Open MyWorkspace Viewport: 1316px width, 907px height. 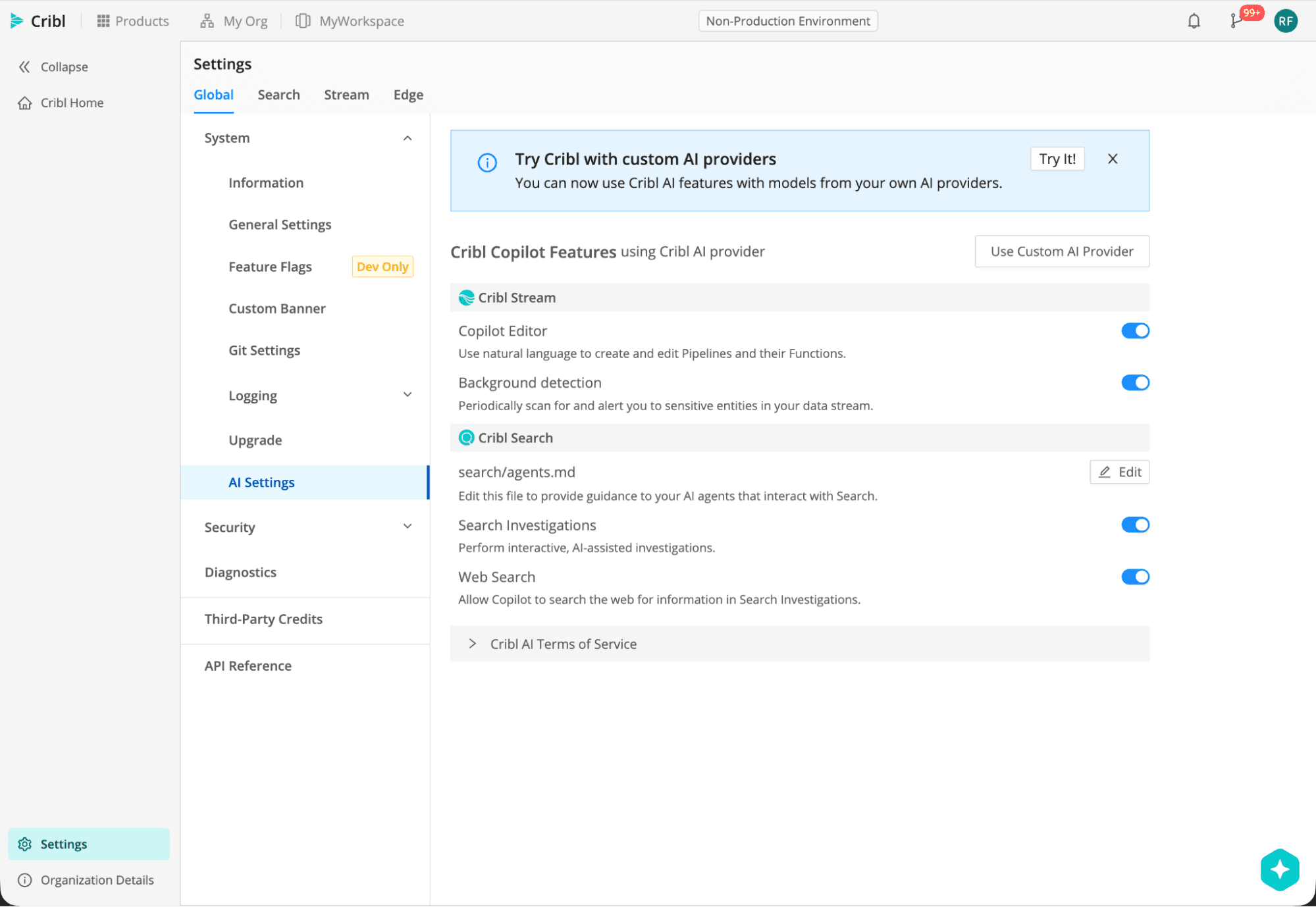(350, 20)
